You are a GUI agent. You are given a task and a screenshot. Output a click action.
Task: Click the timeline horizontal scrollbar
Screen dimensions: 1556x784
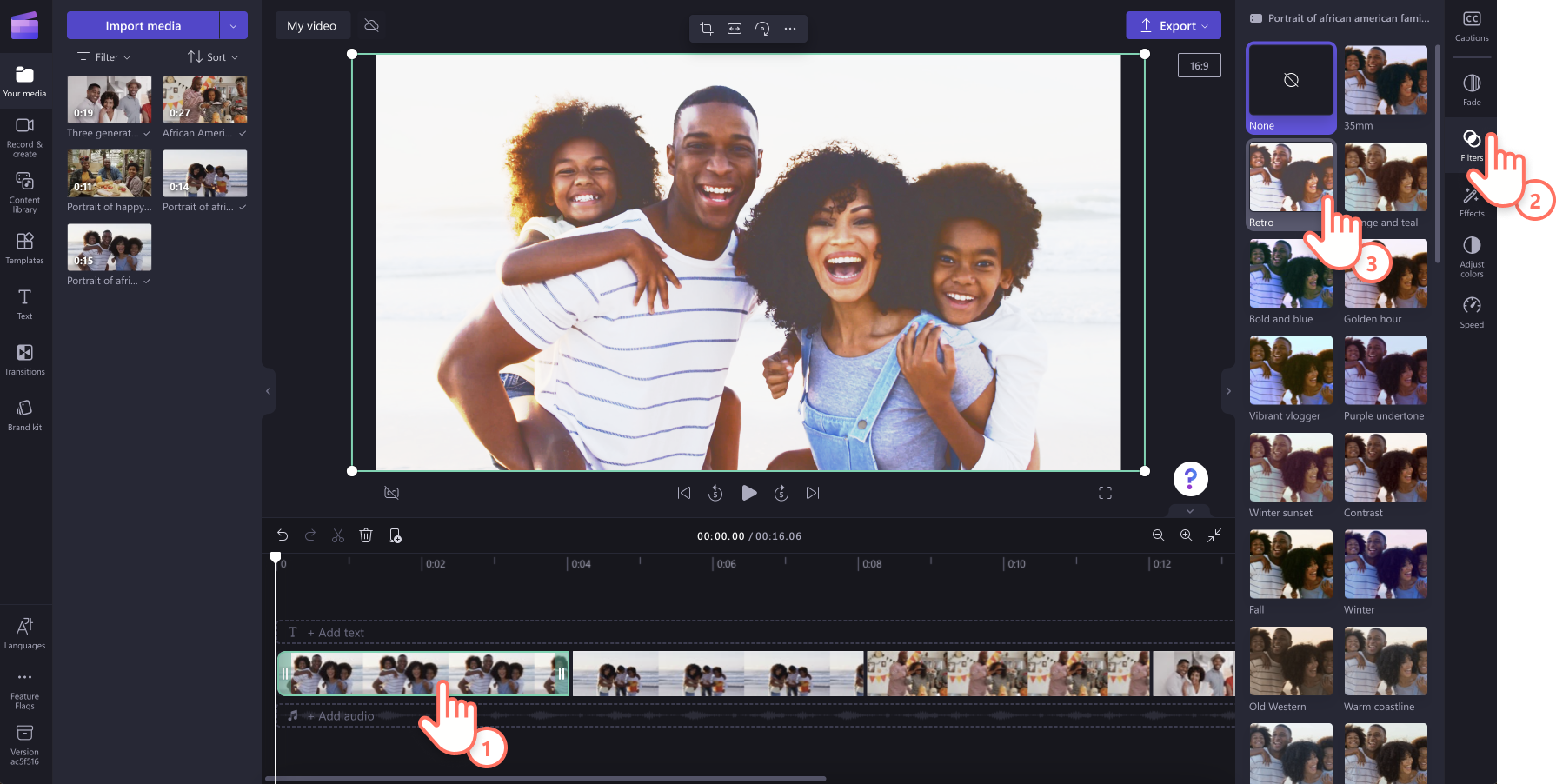tap(546, 779)
